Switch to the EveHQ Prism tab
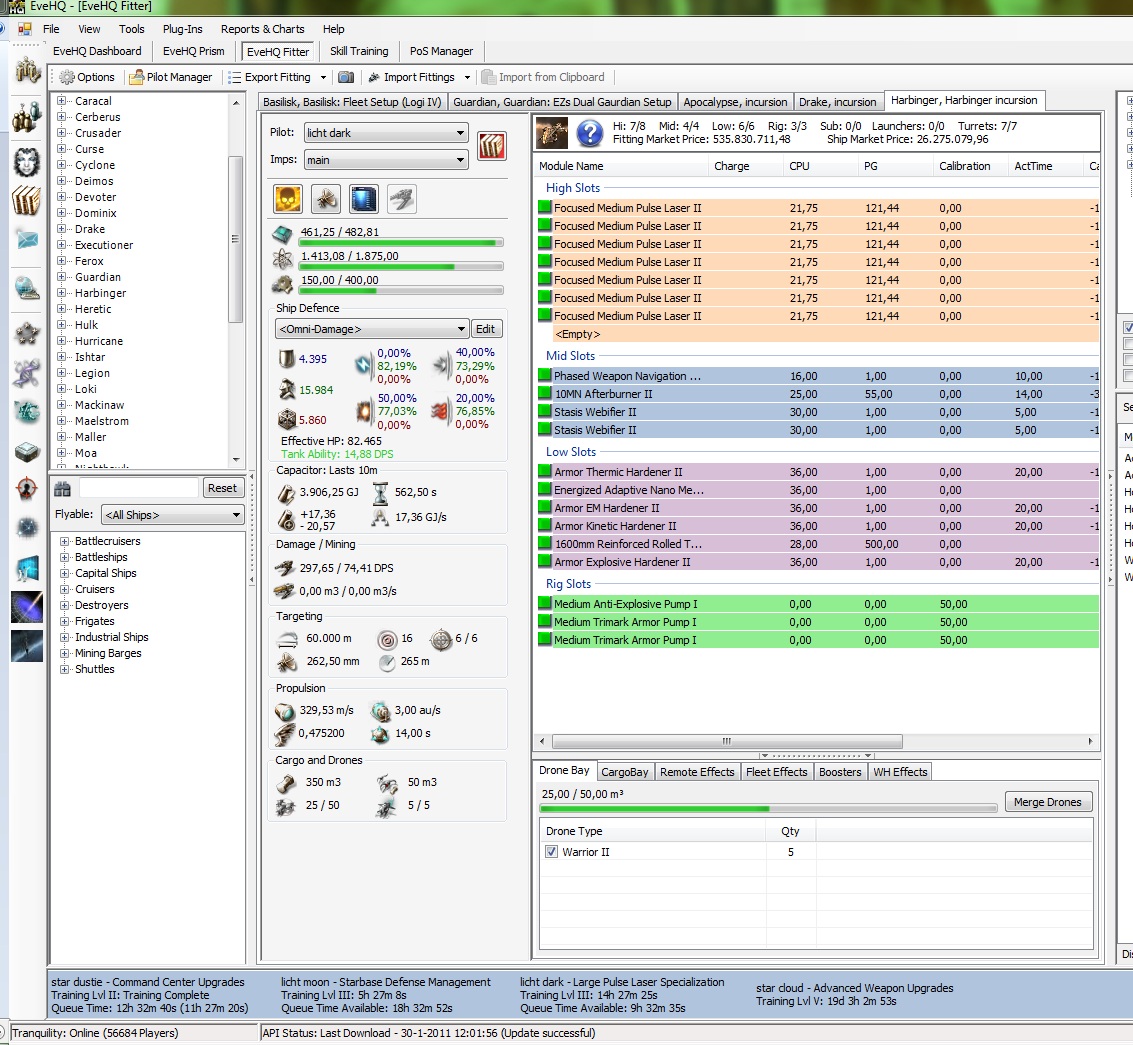The width and height of the screenshot is (1133, 1045). click(194, 51)
